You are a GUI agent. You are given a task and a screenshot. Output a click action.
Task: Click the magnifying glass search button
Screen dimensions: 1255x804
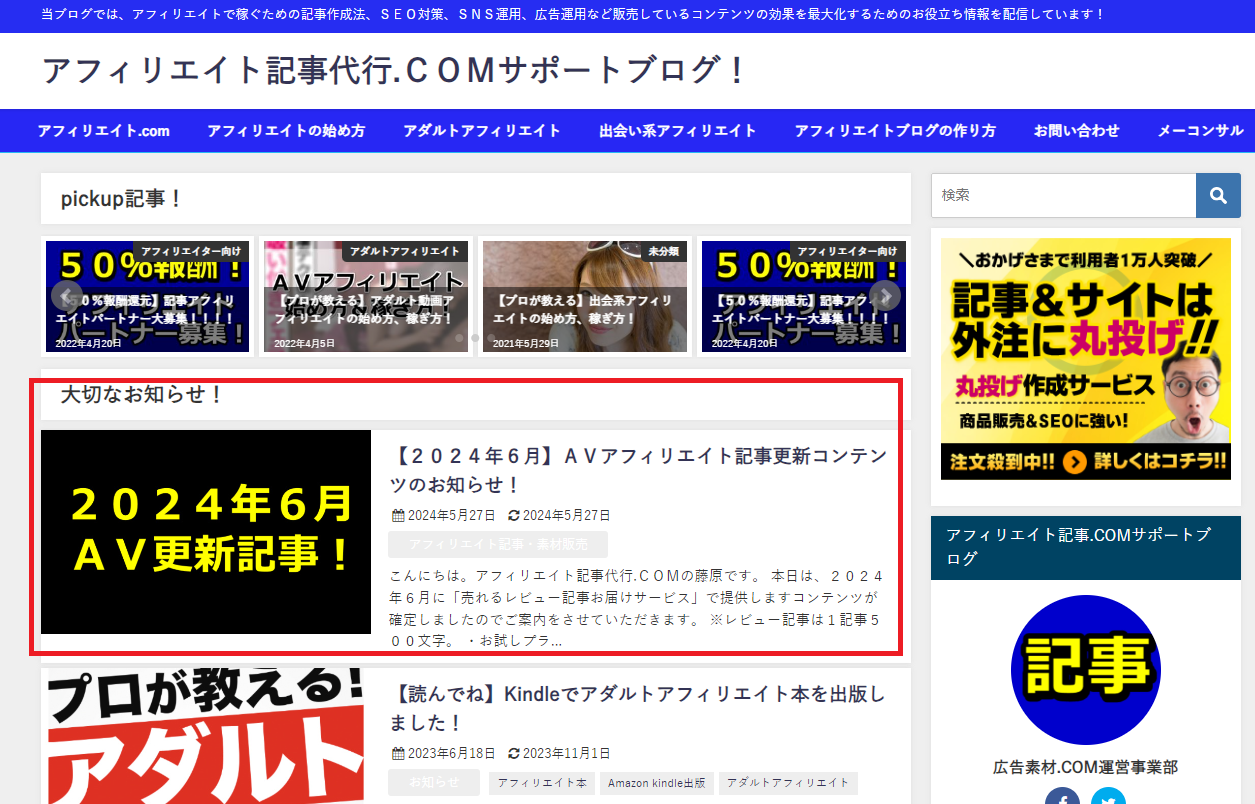[x=1217, y=195]
